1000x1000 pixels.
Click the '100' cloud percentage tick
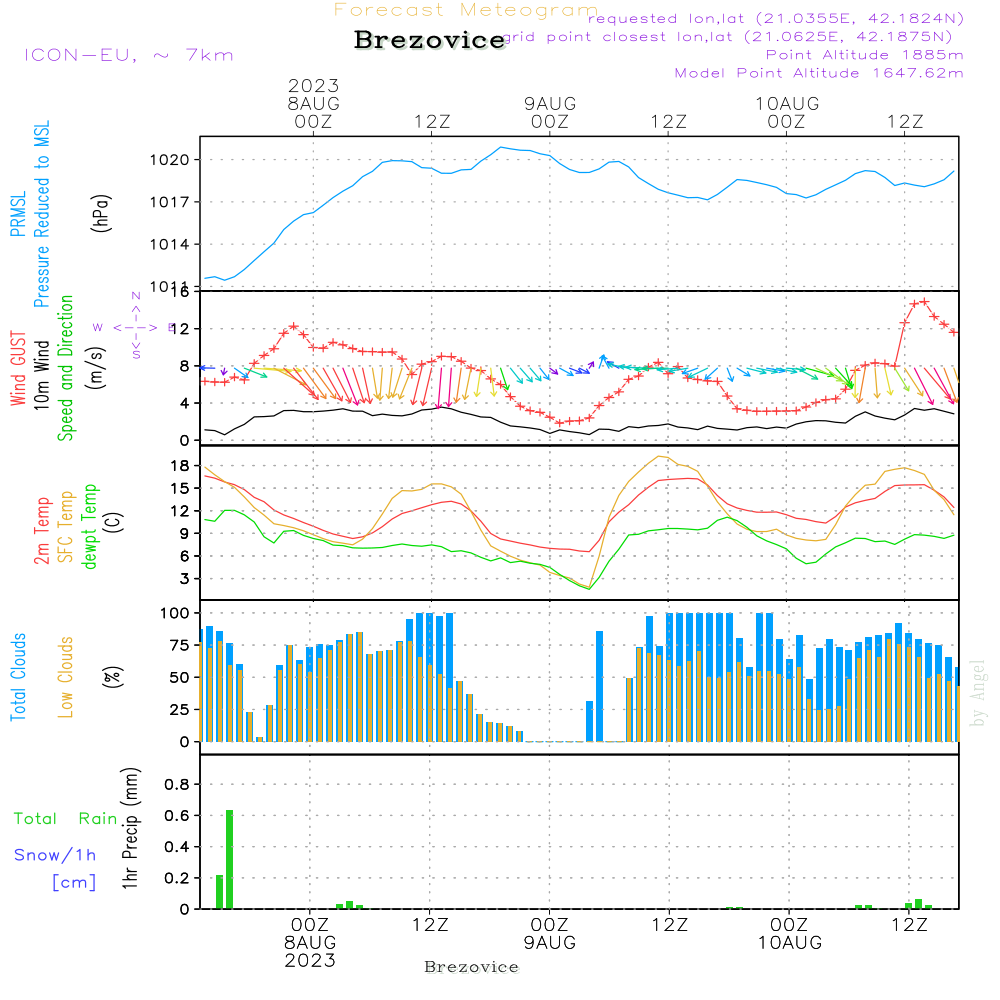point(175,614)
